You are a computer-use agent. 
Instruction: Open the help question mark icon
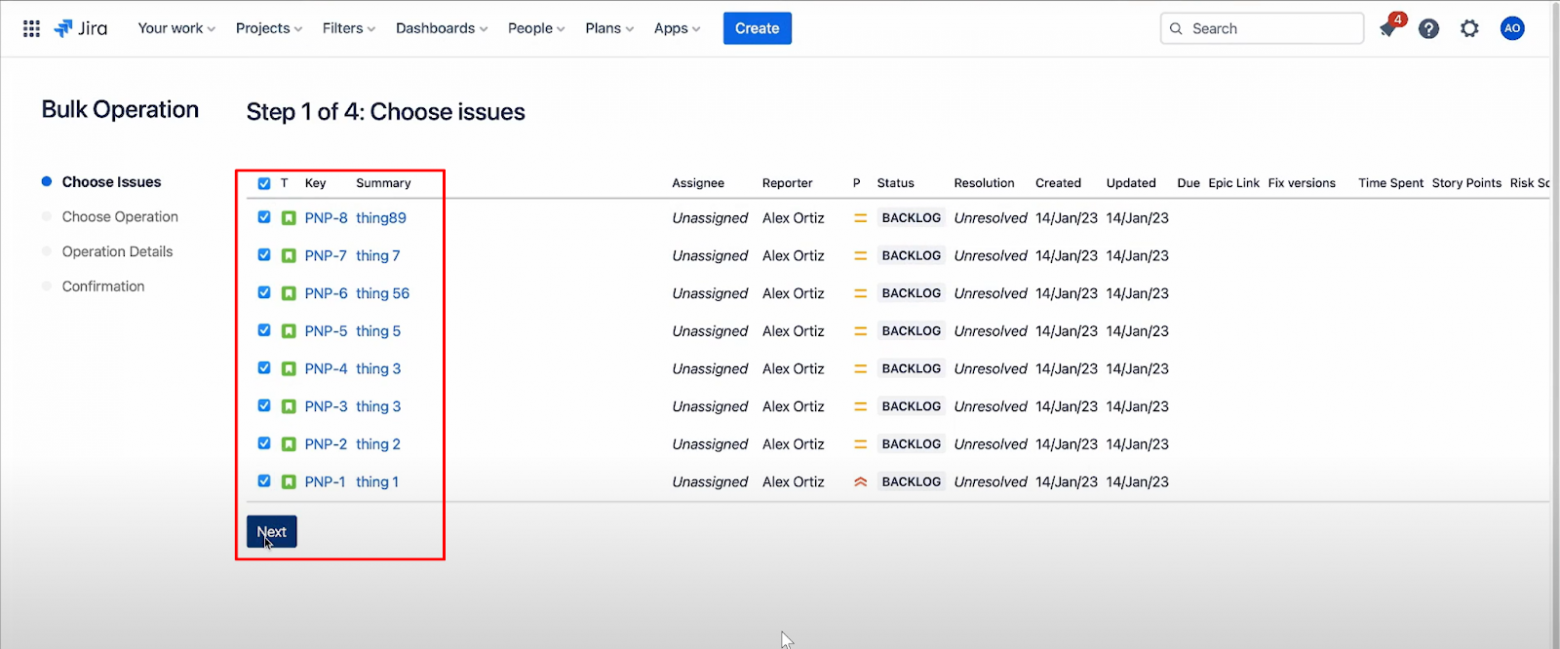1428,28
